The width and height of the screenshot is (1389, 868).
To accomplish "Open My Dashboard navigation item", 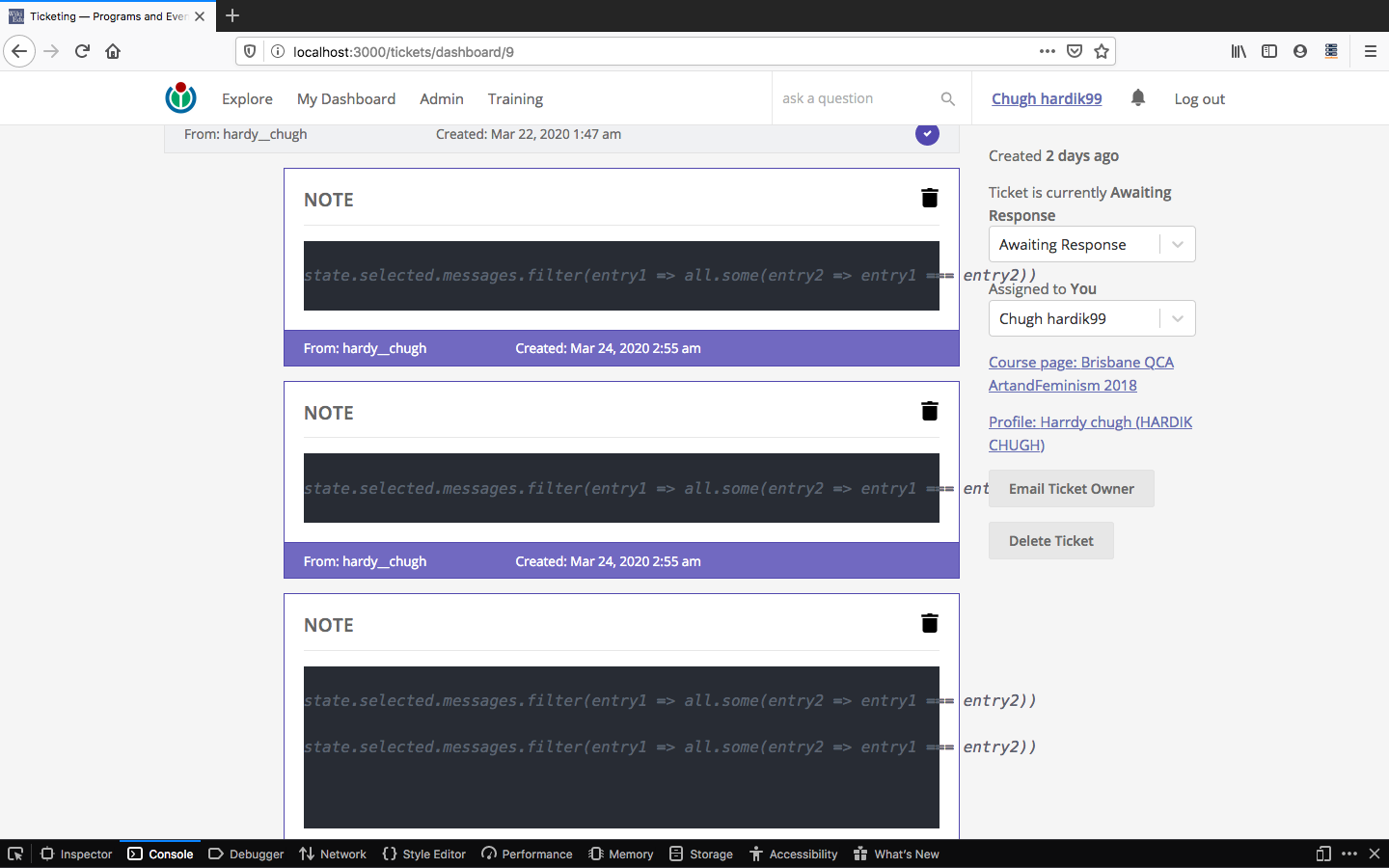I will [x=346, y=98].
